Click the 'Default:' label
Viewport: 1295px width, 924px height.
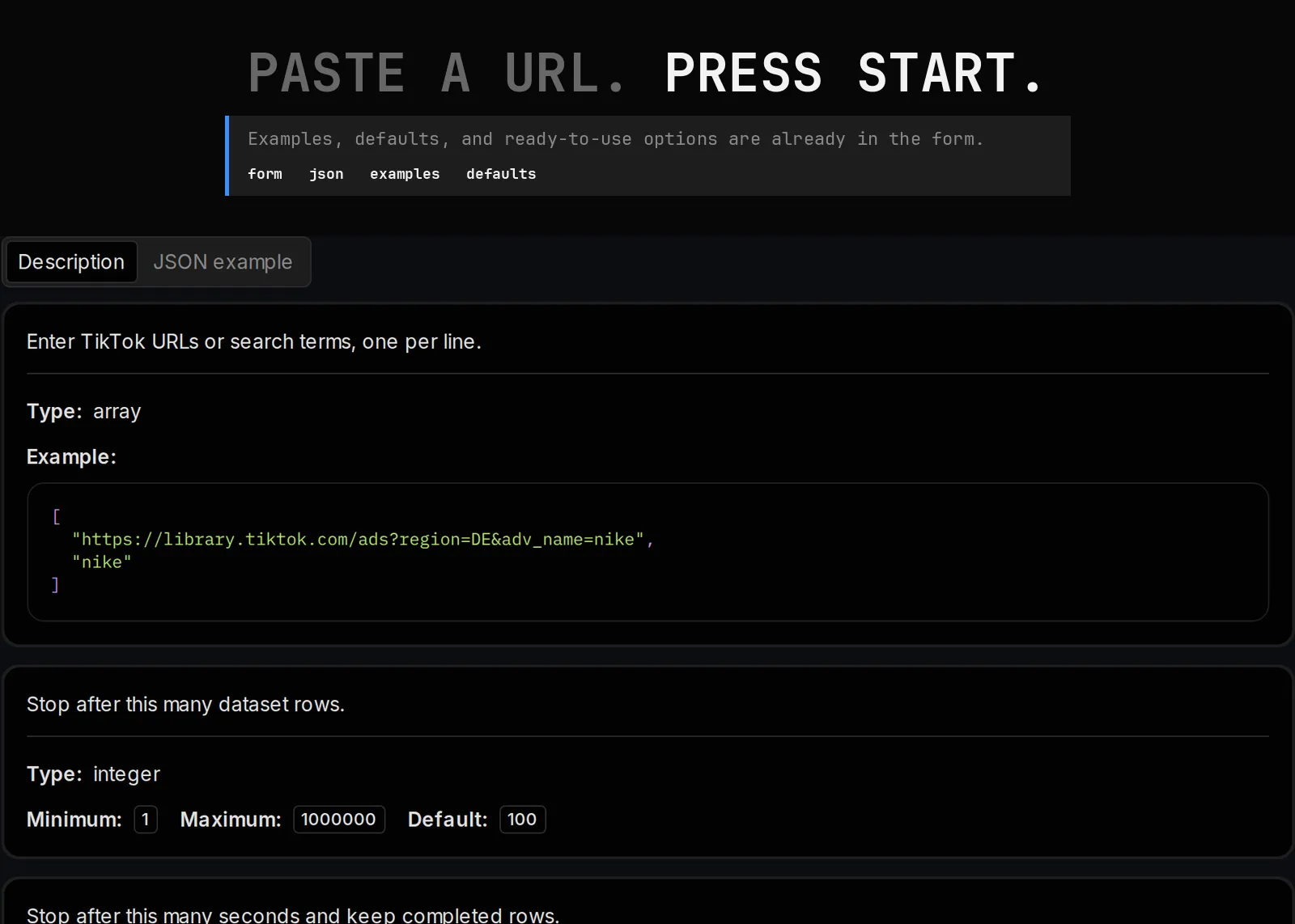448,820
